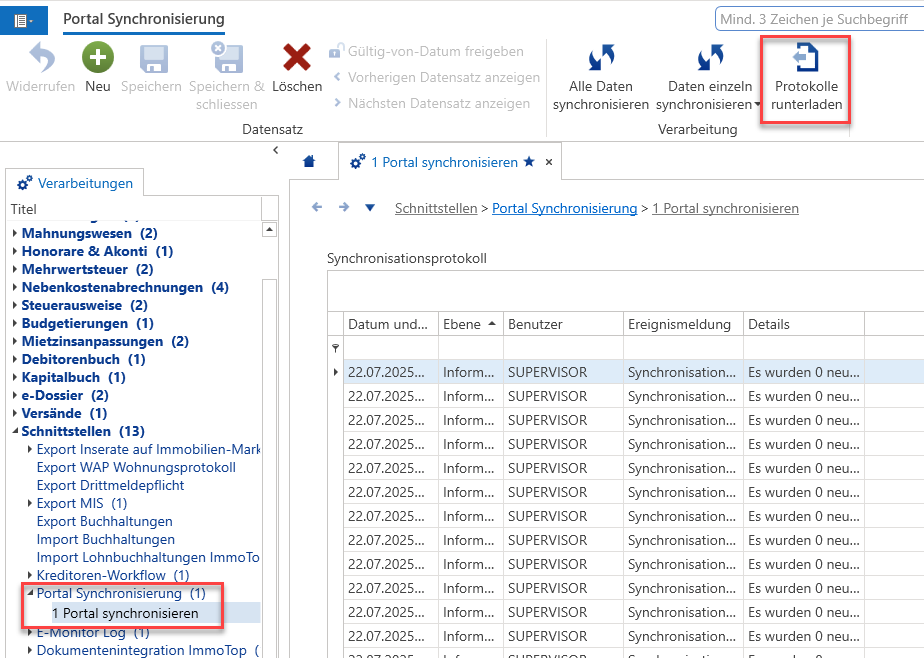Sort by the Ebene column header
This screenshot has height=658, width=924.
(470, 324)
